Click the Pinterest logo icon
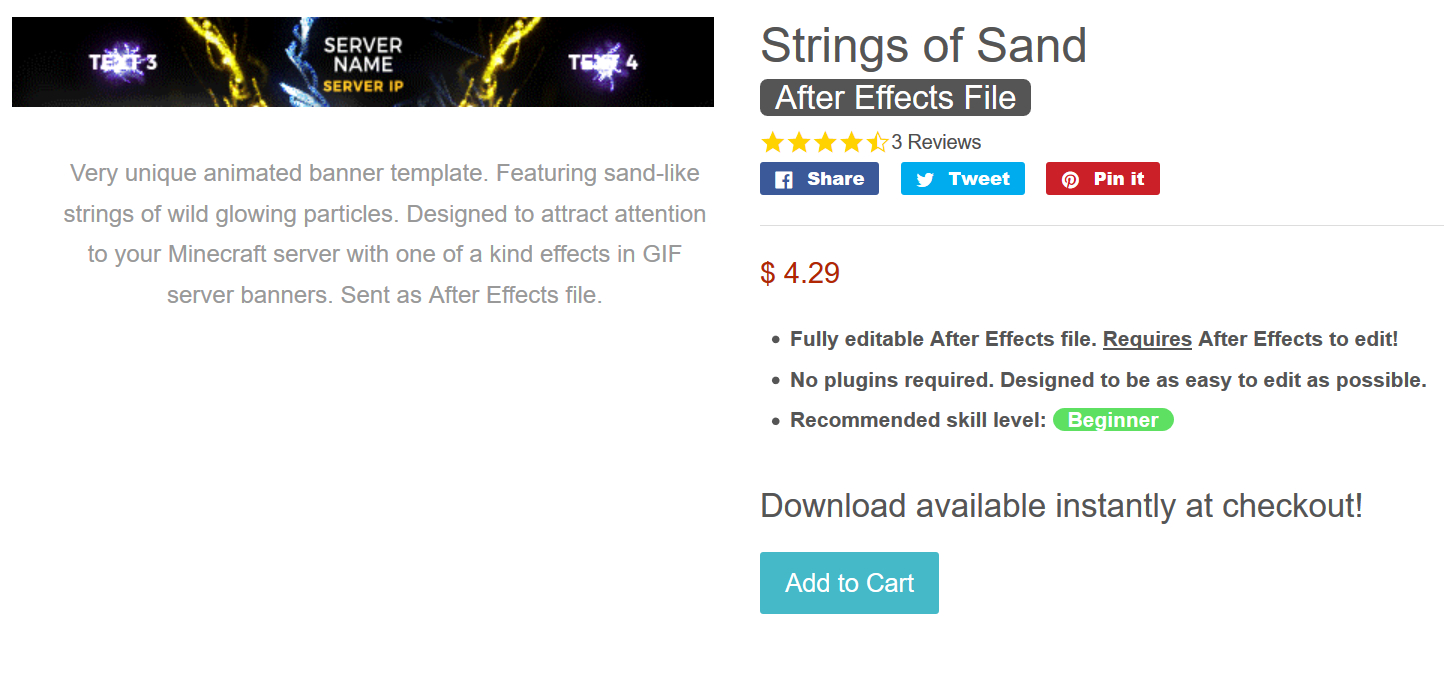1444x674 pixels. [x=1070, y=180]
